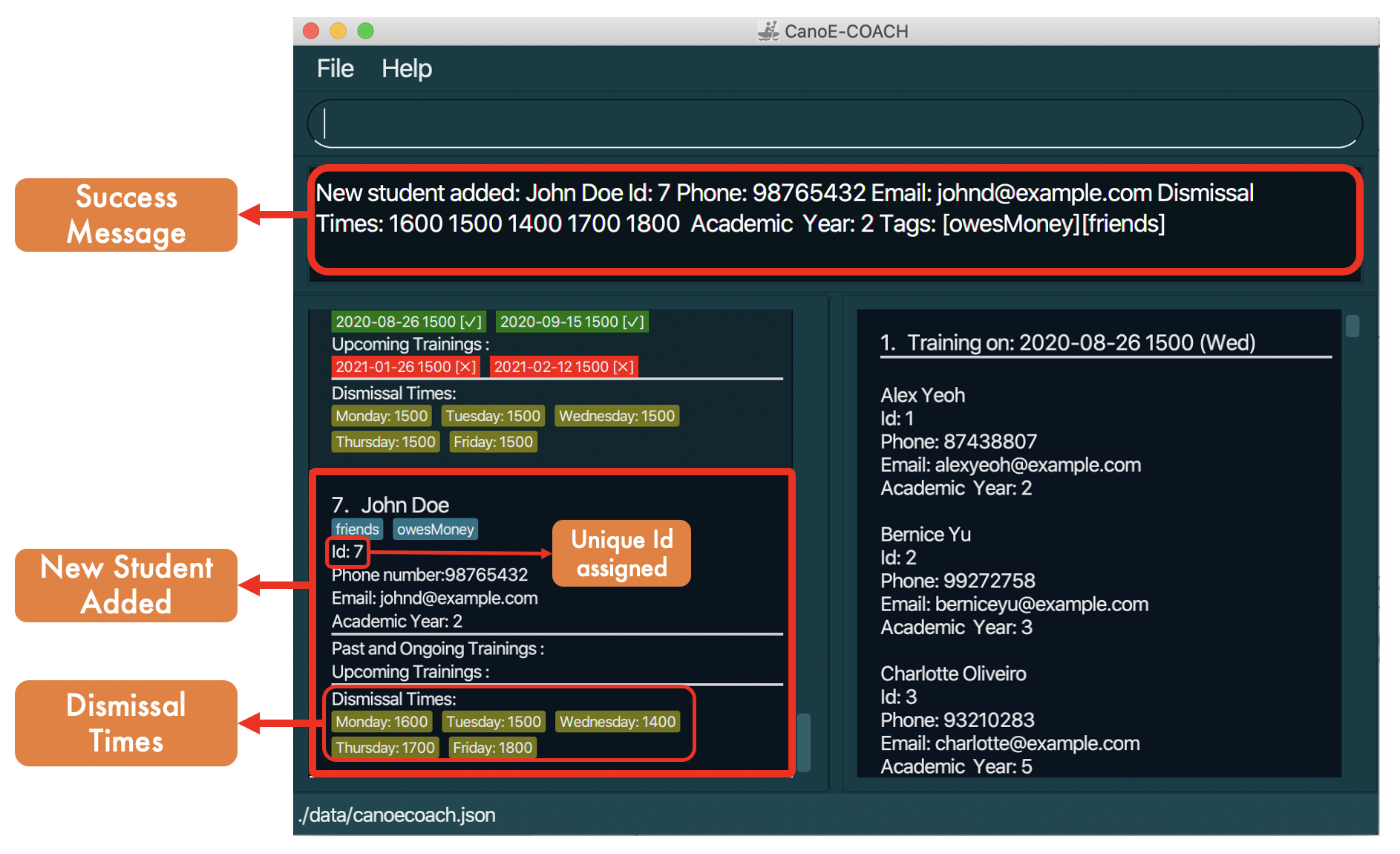
Task: Click the 2021-01-26 1500 upcoming training tag
Action: (x=405, y=366)
